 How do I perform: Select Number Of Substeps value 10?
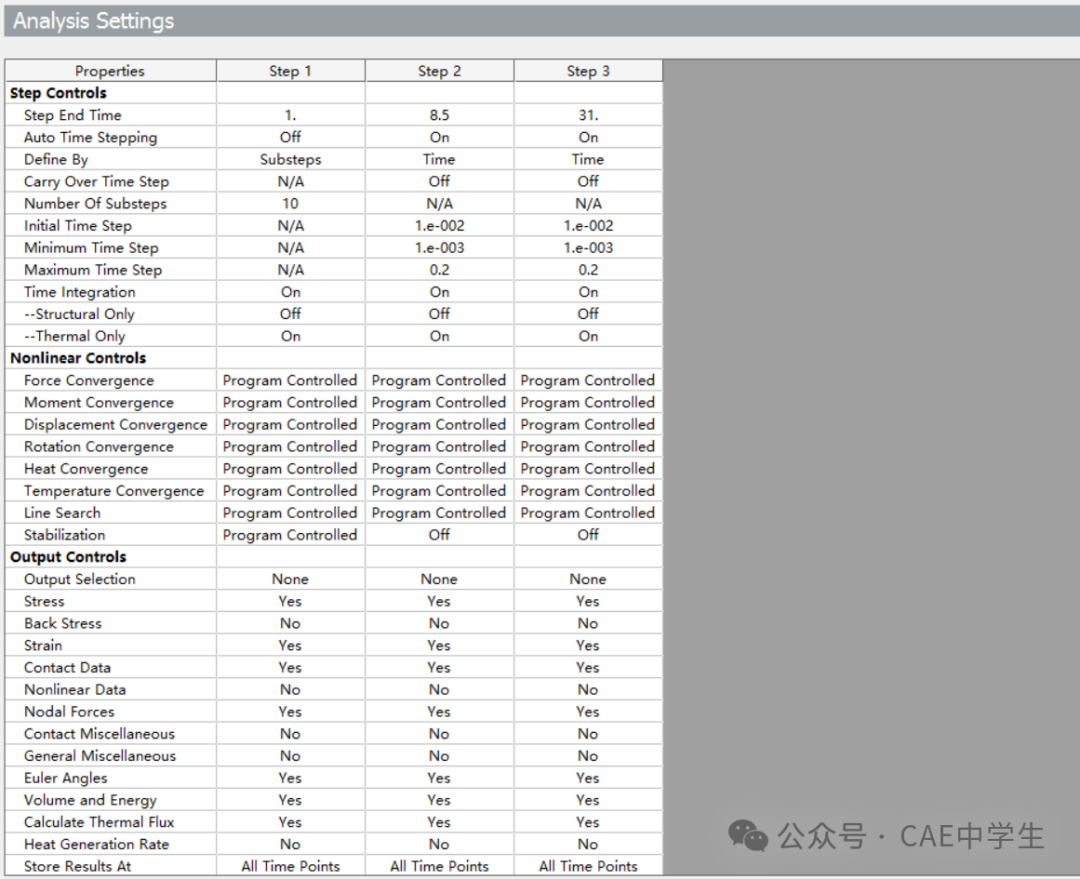point(291,203)
